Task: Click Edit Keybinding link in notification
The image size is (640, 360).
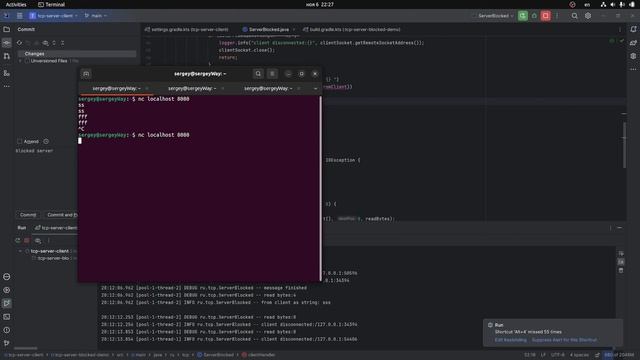Action: [x=510, y=340]
